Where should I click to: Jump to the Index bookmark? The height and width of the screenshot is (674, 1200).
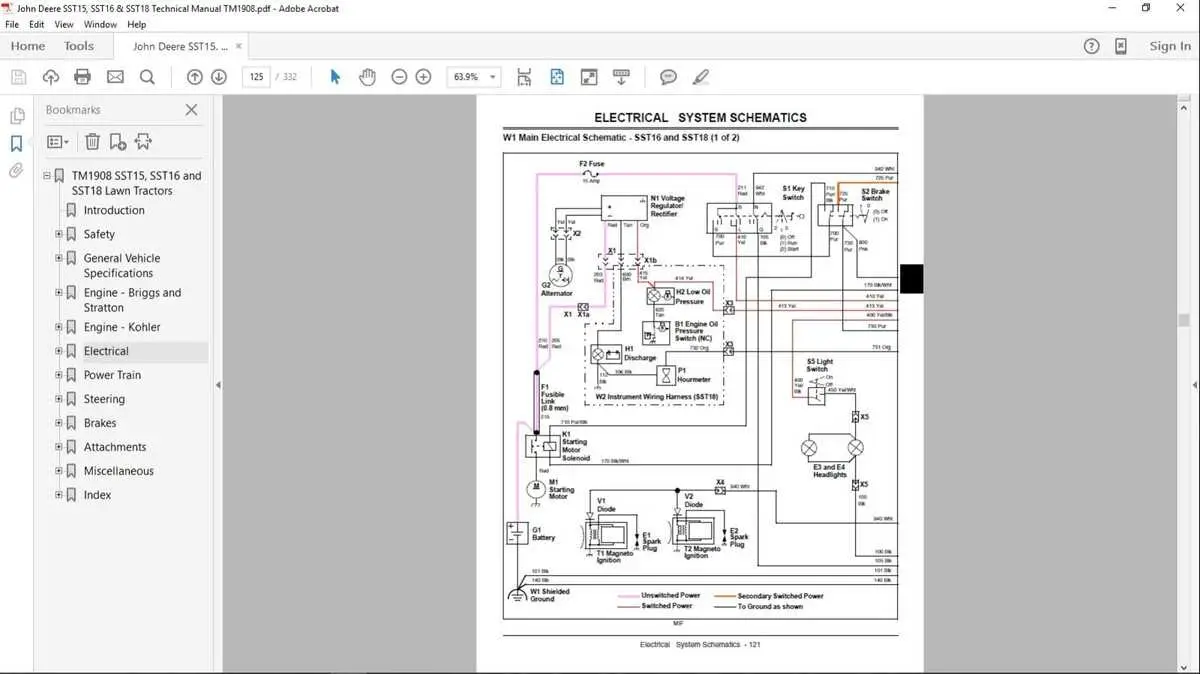tap(98, 495)
